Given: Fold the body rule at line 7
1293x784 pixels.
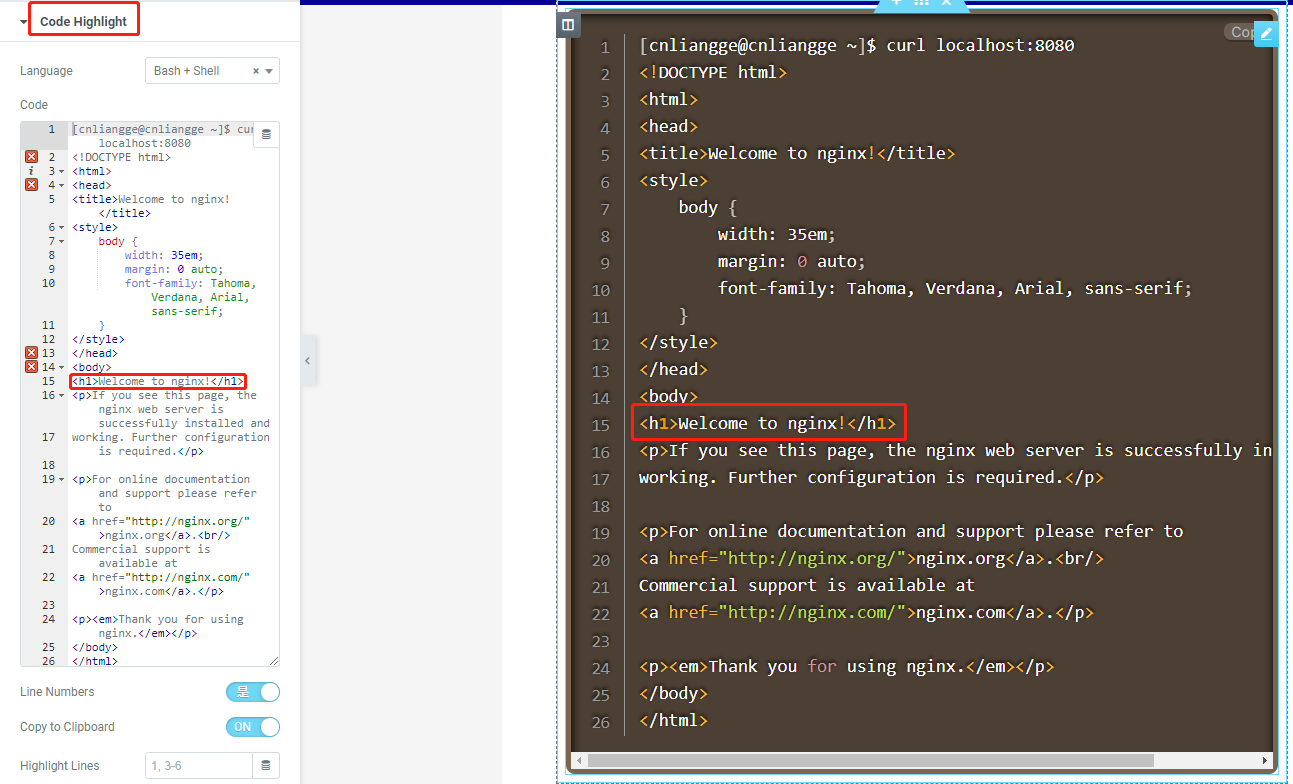Looking at the screenshot, I should [61, 241].
